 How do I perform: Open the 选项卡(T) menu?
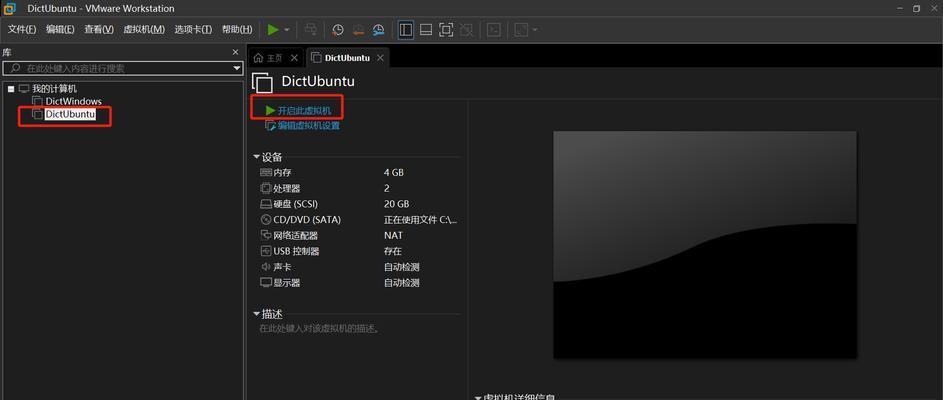point(193,29)
